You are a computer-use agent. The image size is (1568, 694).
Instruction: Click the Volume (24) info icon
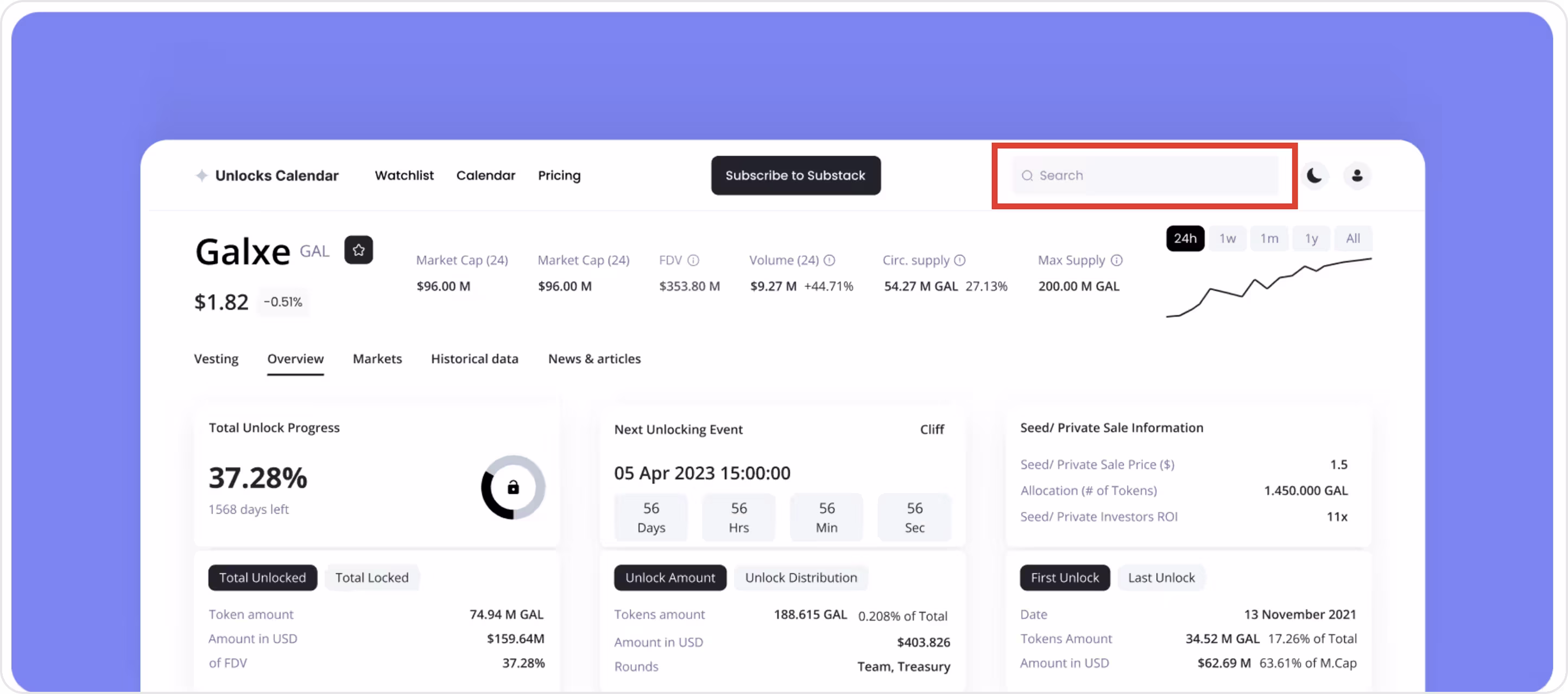pyautogui.click(x=829, y=260)
